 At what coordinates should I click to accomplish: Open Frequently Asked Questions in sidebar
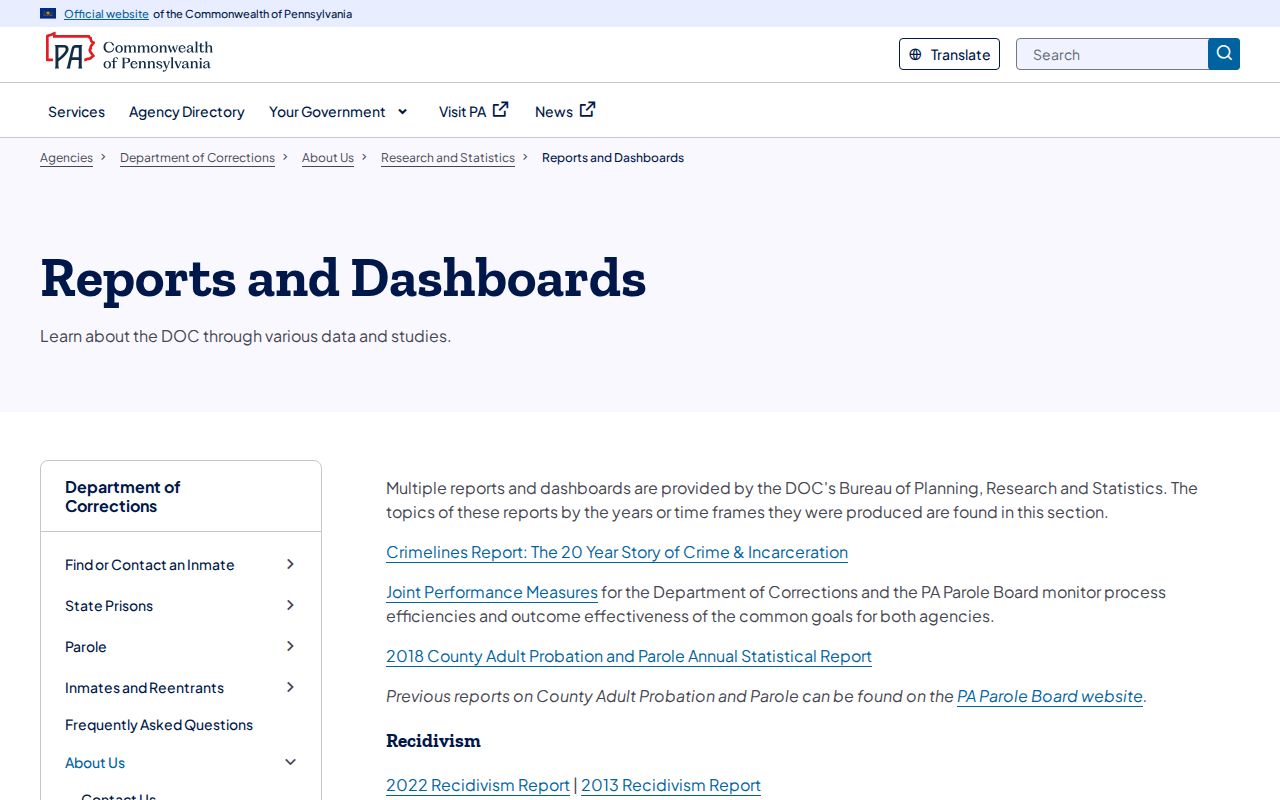159,725
